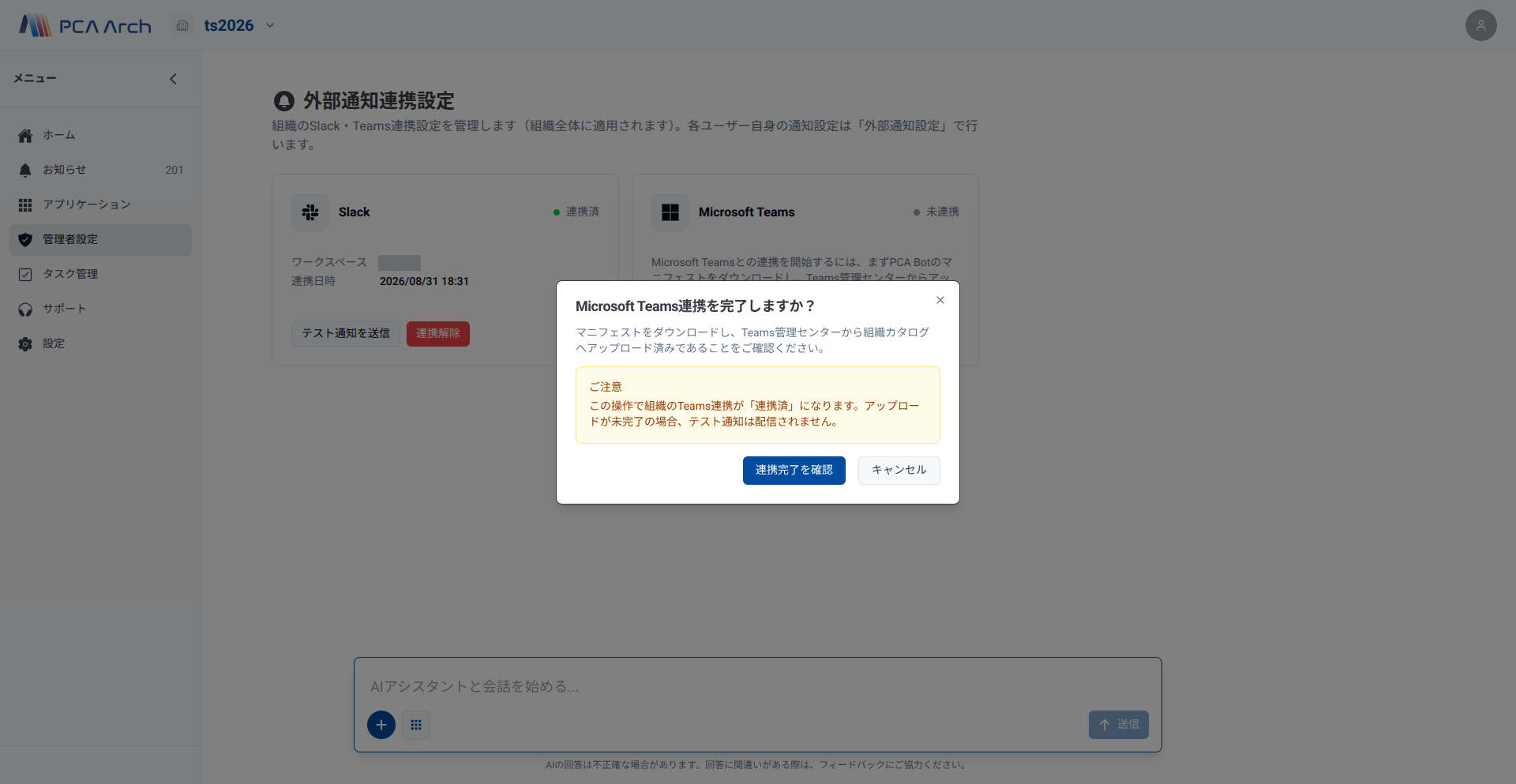Click the shield icon beside 管理者設定
This screenshot has height=784, width=1516.
25,240
